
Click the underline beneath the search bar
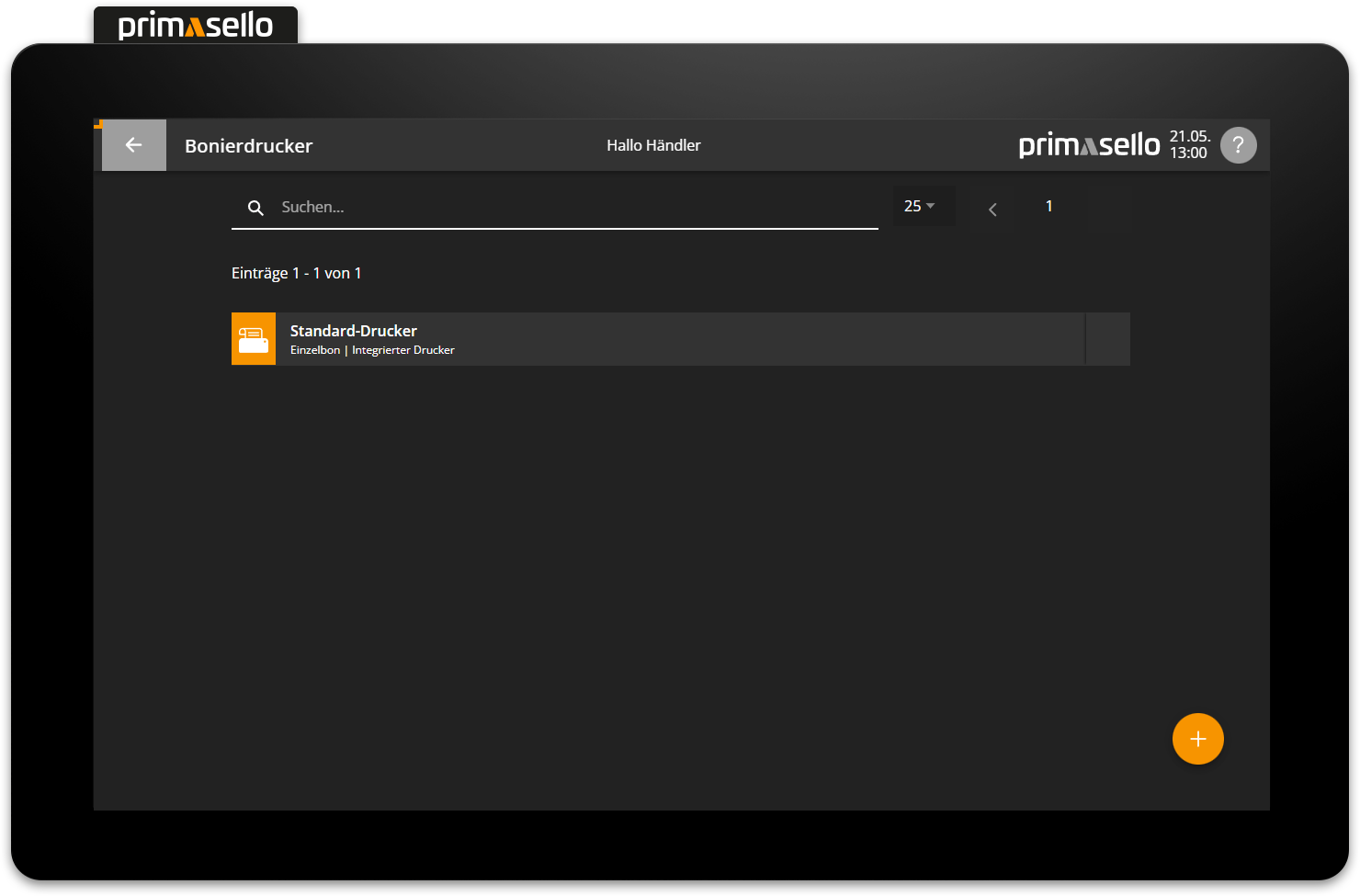[554, 228]
